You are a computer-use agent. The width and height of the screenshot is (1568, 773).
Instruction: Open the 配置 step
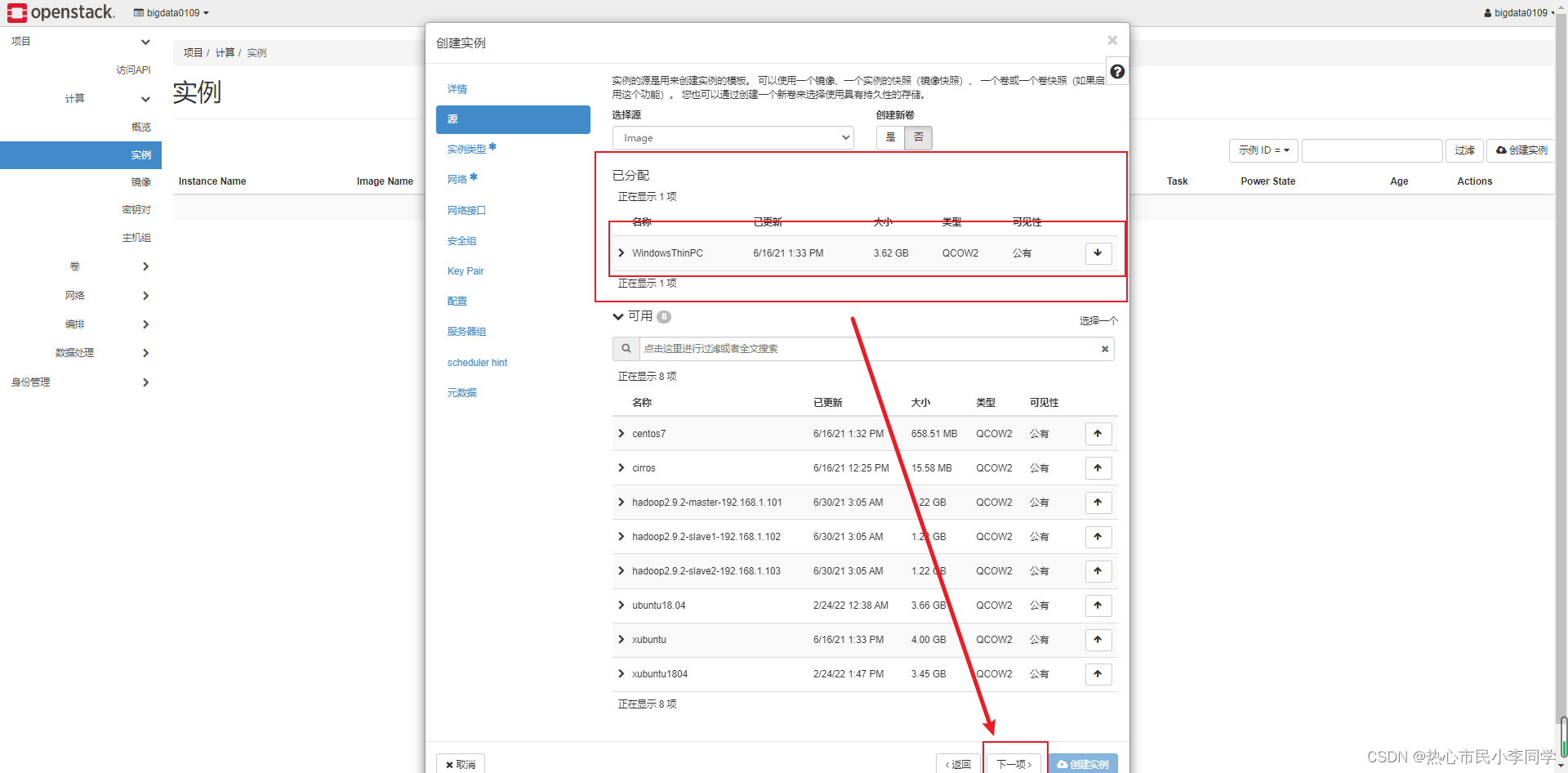(x=457, y=302)
